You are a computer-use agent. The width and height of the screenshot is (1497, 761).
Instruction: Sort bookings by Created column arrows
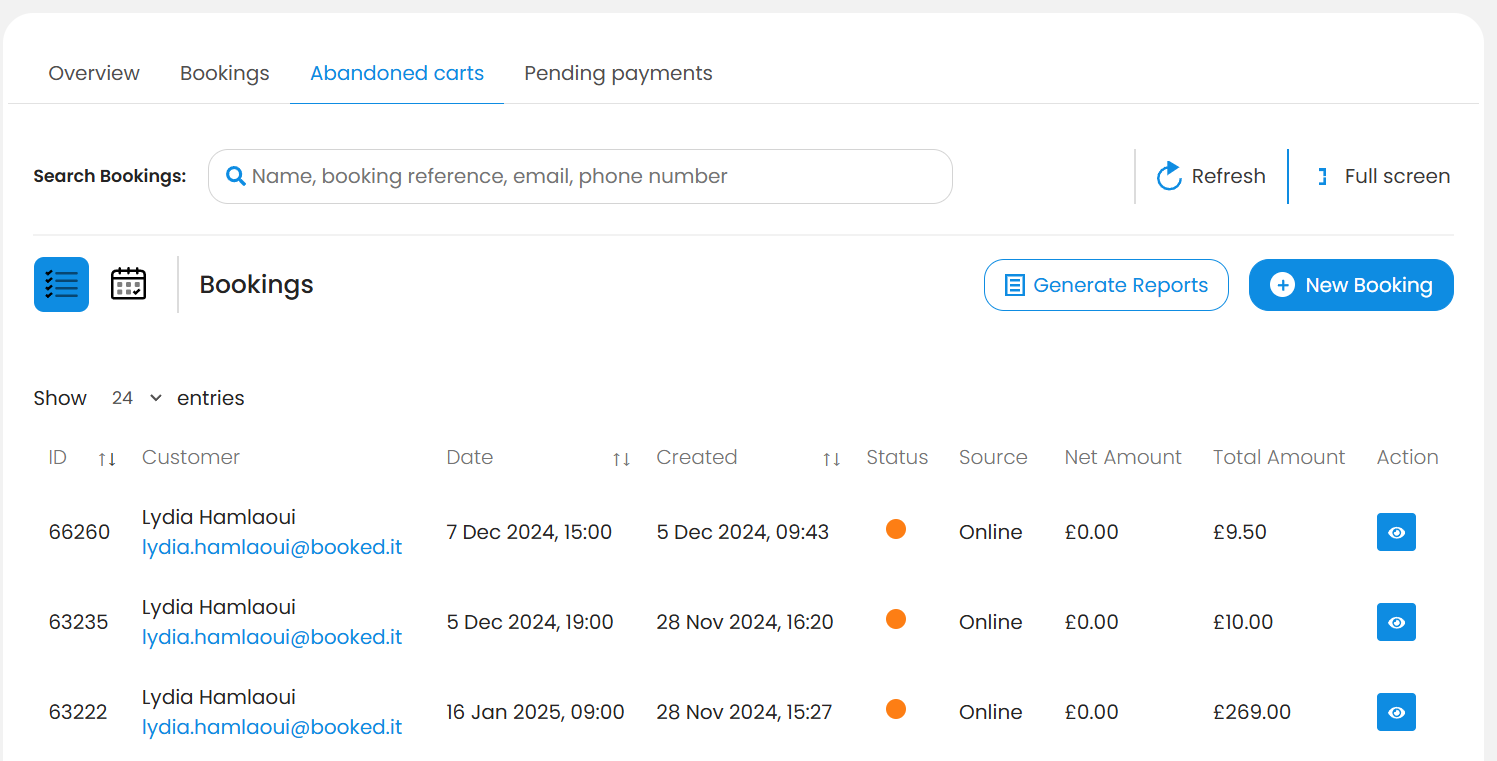(x=831, y=459)
